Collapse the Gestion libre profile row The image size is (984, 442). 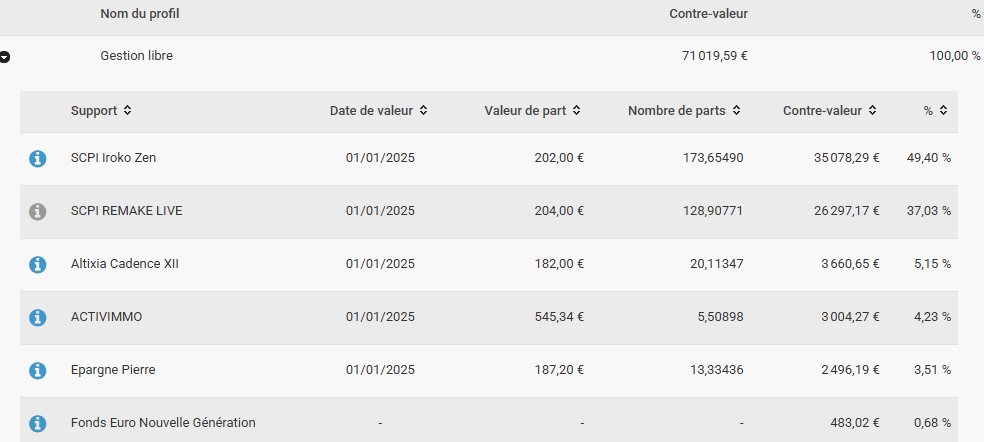point(5,57)
